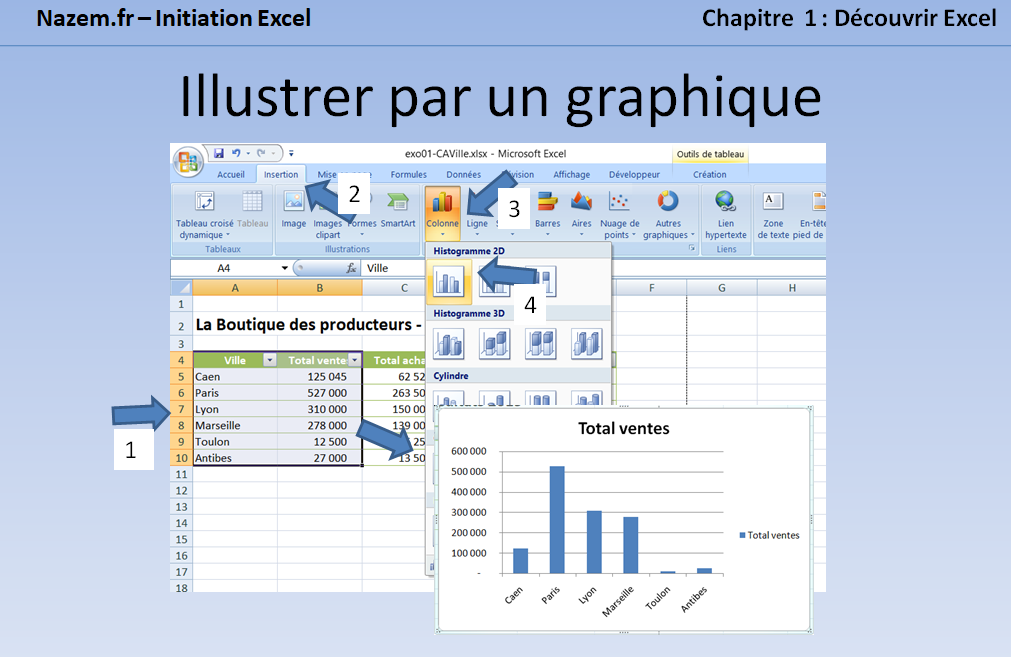Select the 2D clustered histogram option

click(x=448, y=284)
